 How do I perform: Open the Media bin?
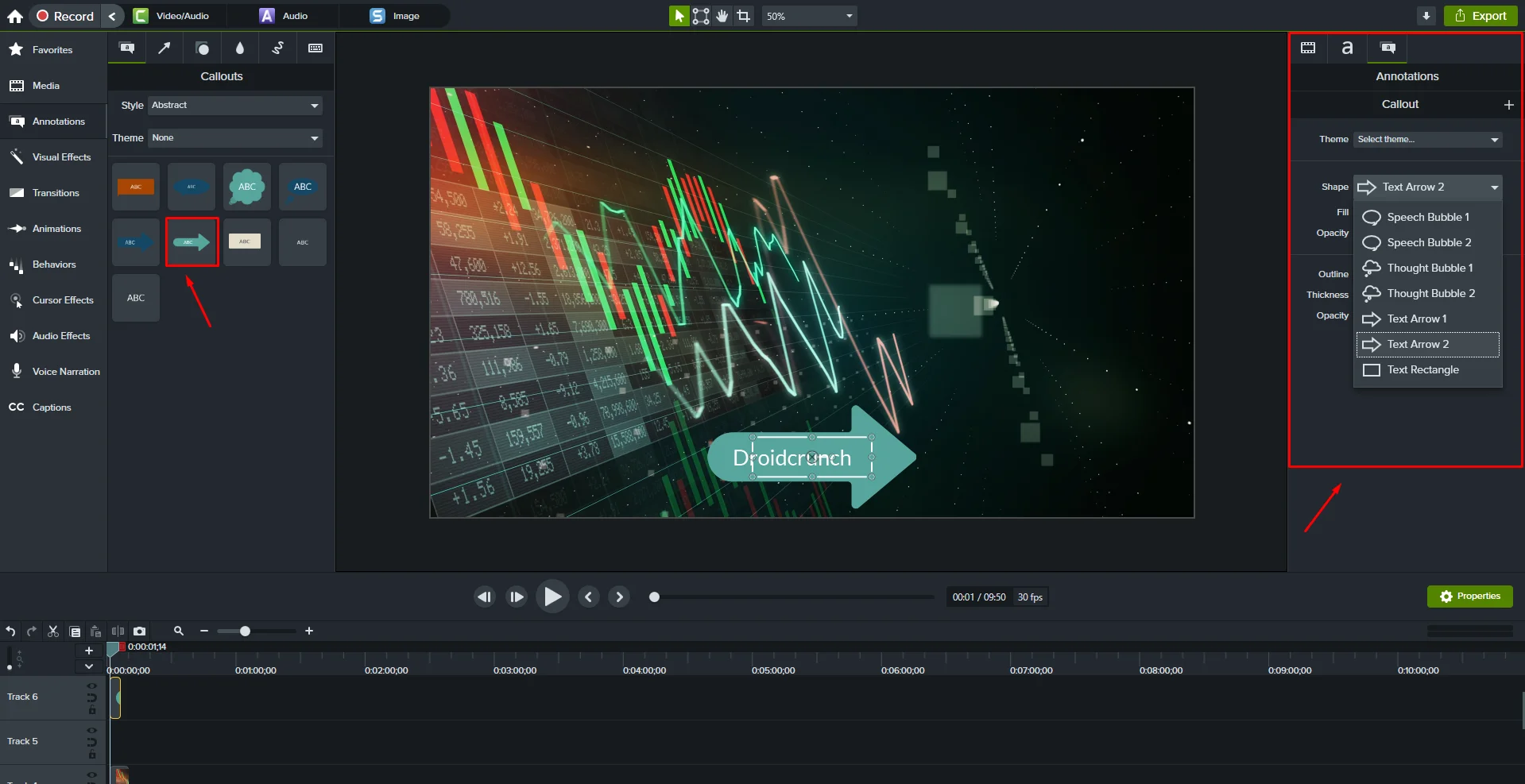(x=53, y=86)
